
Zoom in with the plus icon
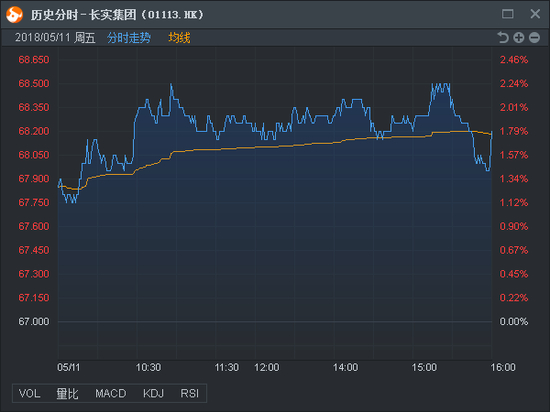[x=519, y=38]
